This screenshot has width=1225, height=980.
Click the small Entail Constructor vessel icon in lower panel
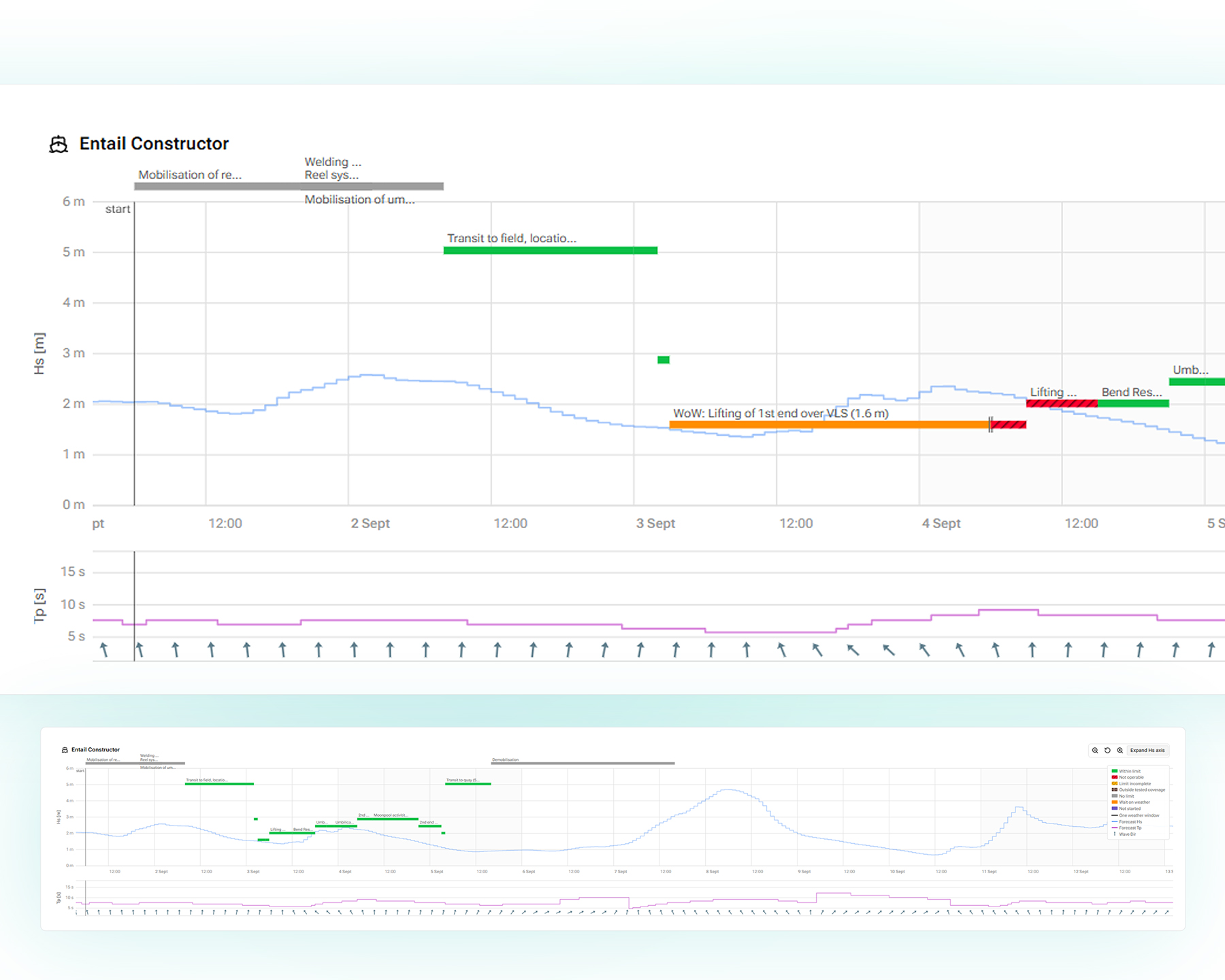65,750
